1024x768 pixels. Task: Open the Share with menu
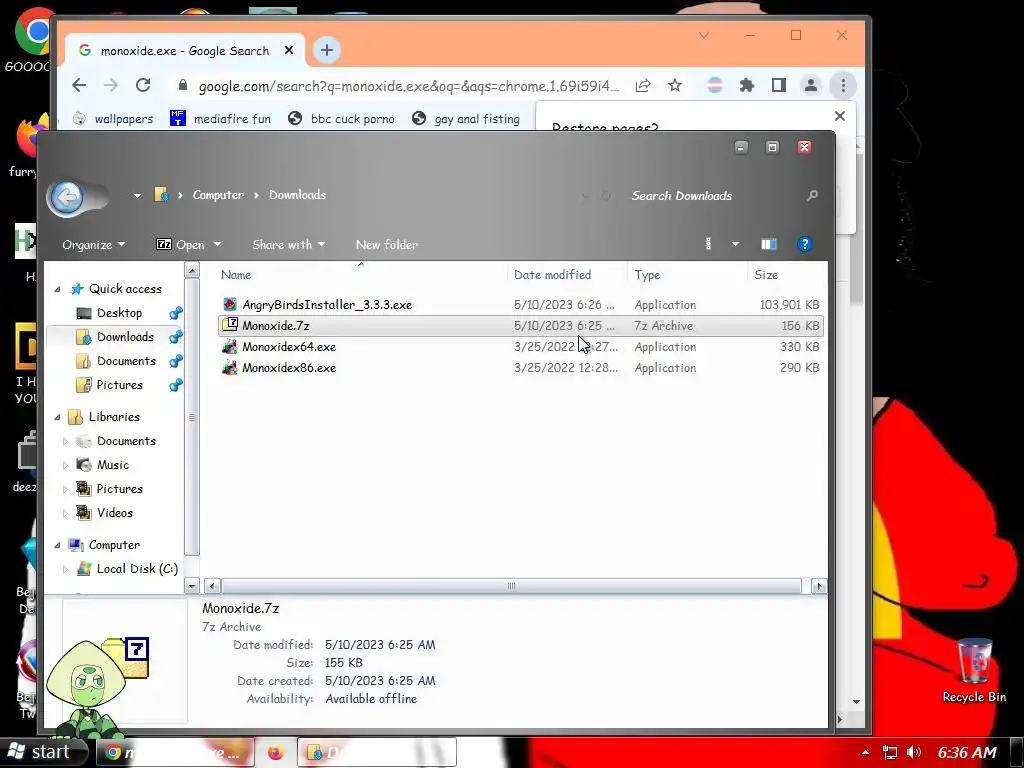point(289,244)
